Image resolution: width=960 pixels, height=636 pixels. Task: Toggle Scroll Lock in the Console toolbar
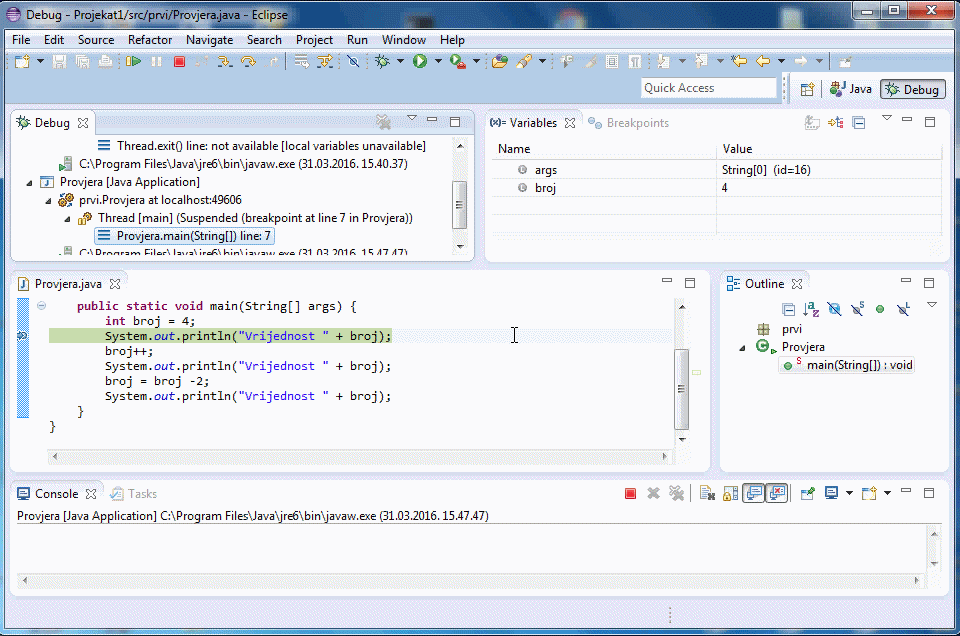[x=729, y=493]
